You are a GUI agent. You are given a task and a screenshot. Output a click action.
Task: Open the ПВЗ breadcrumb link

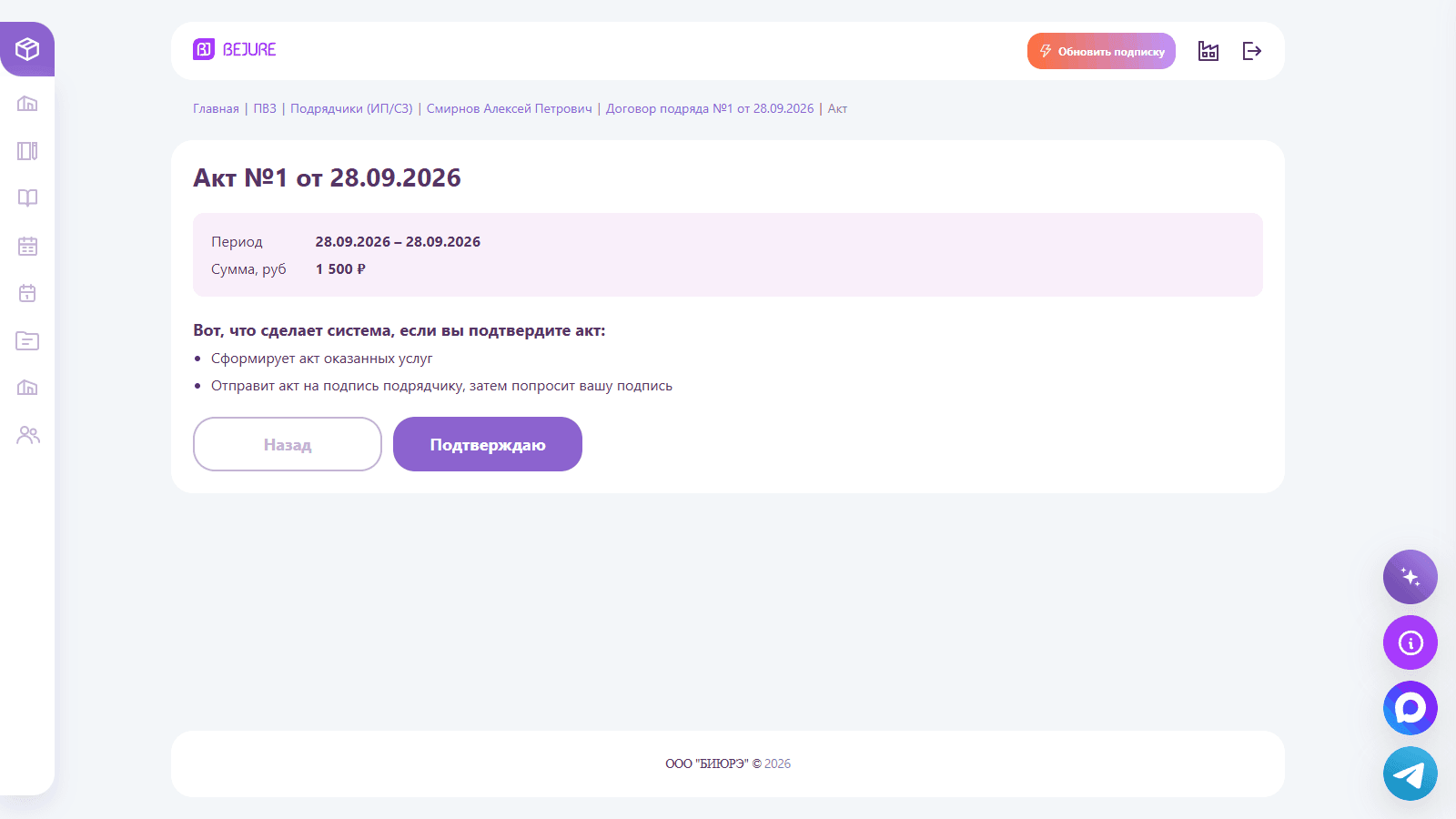(x=265, y=108)
